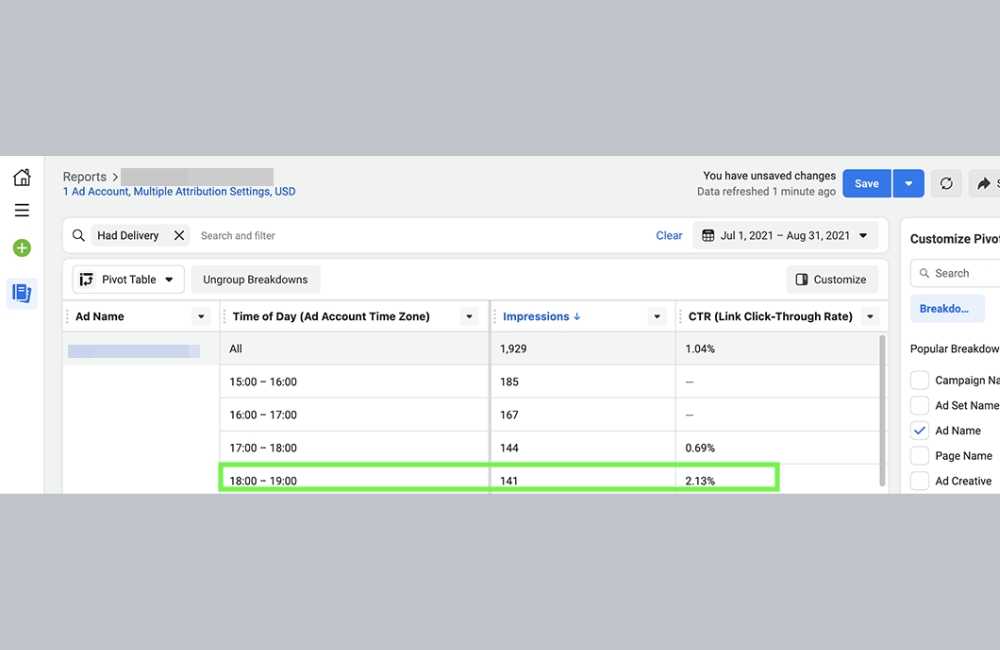Click the Home icon in the left sidebar

coord(21,176)
